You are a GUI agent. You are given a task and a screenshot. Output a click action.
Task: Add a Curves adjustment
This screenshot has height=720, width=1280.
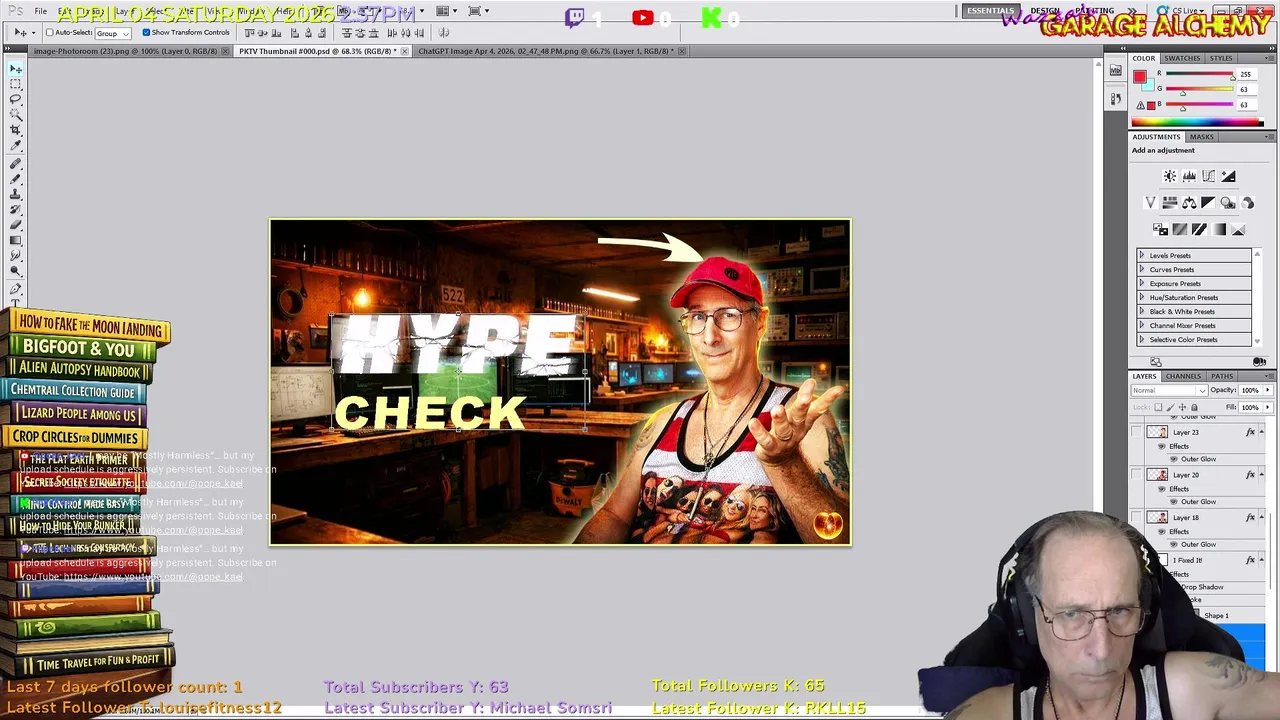tap(1208, 176)
